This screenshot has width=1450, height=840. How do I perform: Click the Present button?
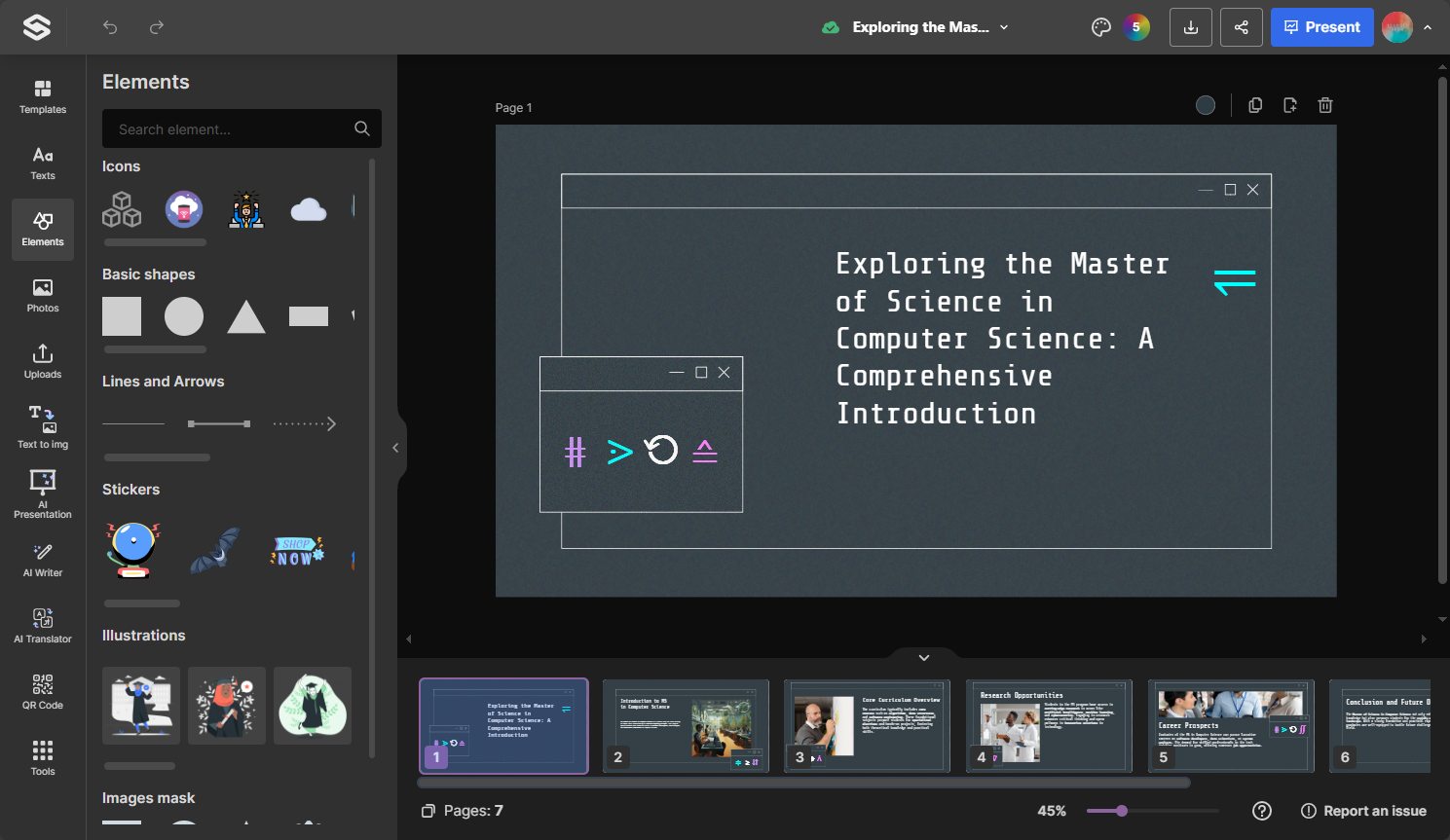(x=1321, y=27)
